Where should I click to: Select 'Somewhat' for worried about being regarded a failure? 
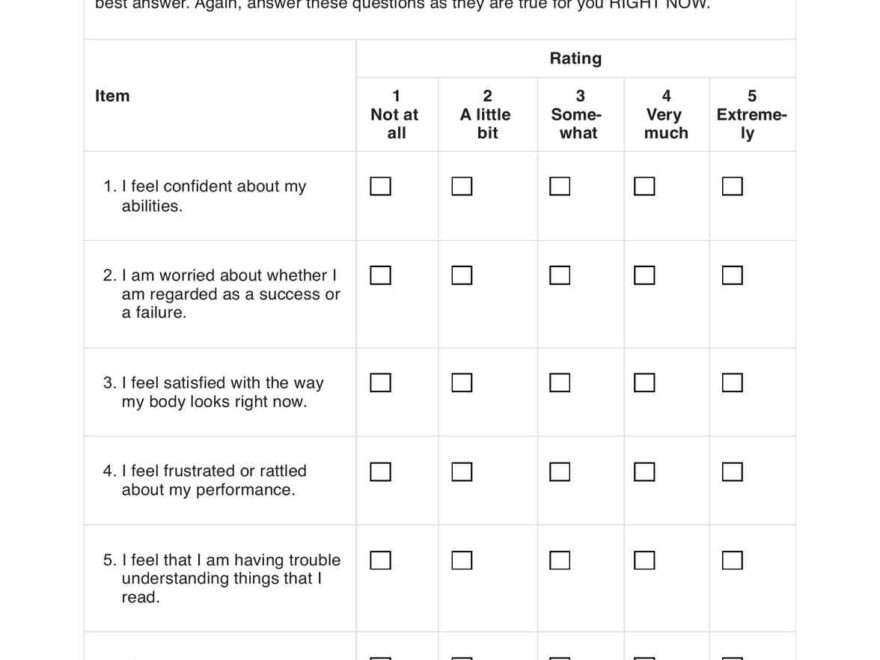click(x=560, y=275)
